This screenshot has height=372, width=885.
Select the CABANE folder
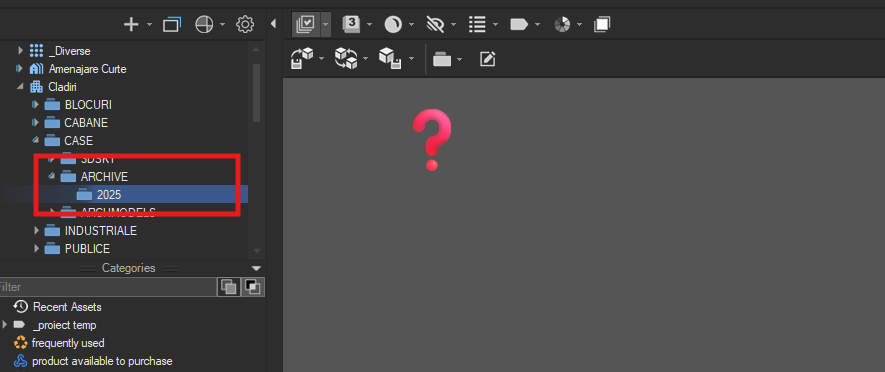pos(86,122)
